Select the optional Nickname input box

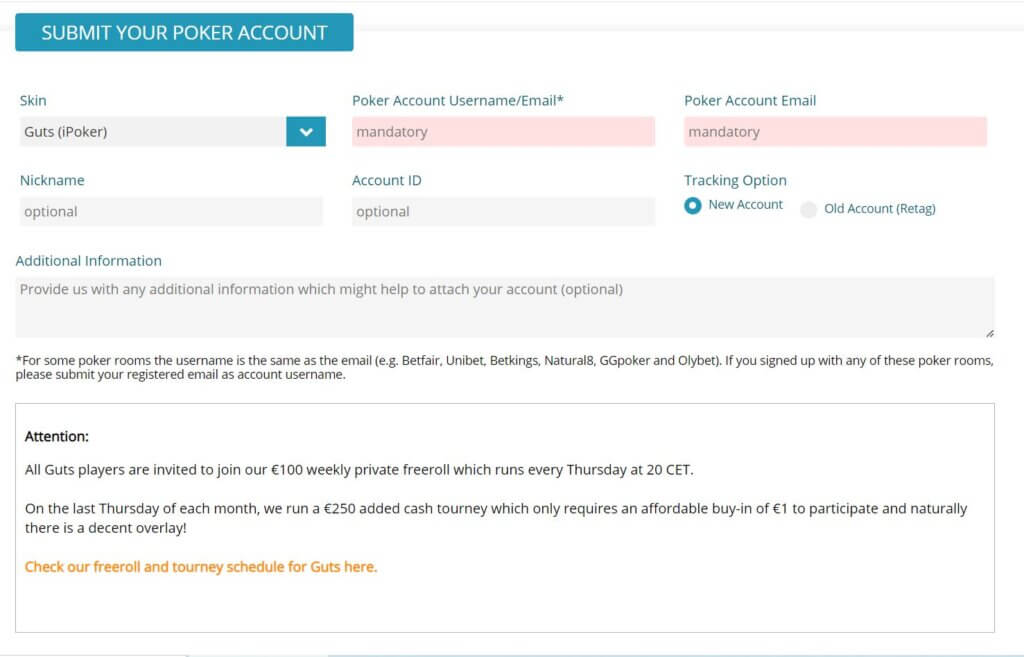(171, 212)
